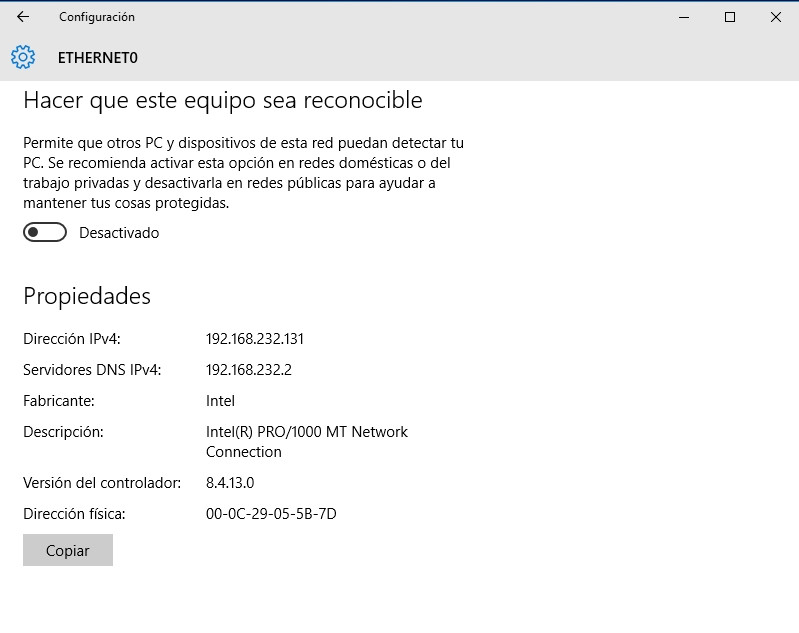Click the physical address 00-0C-29-05-5B-7D
Screen dimensions: 799x633
click(x=271, y=514)
